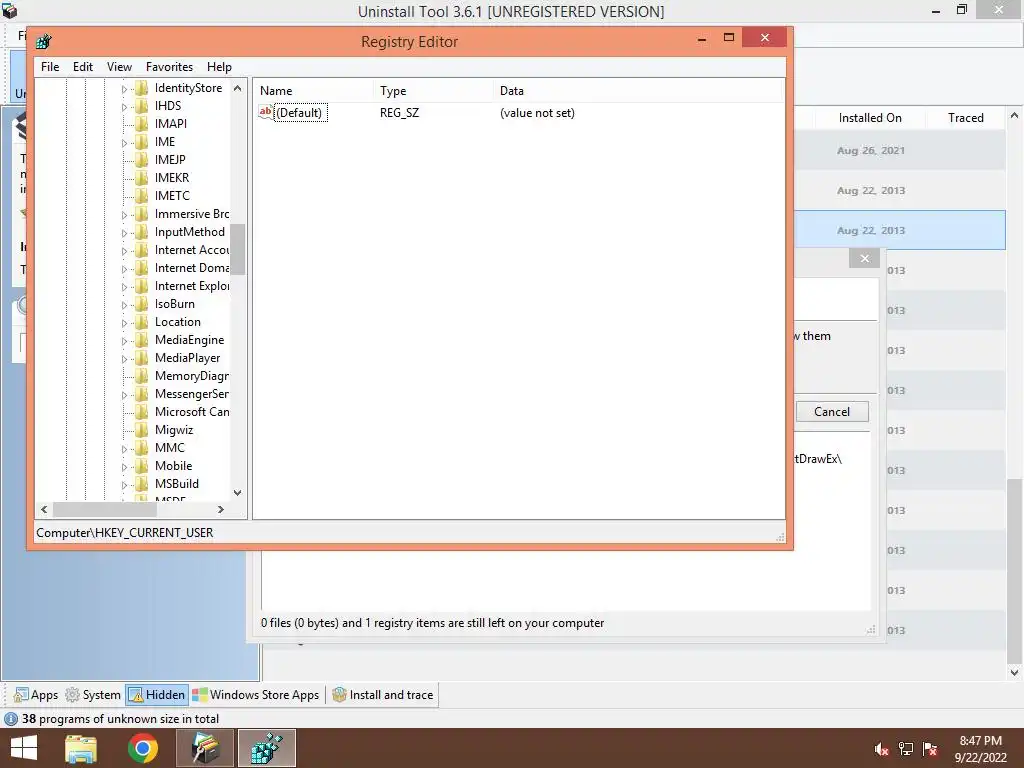Screen dimensions: 1024x768
Task: Click the Location folder icon
Action: click(141, 322)
